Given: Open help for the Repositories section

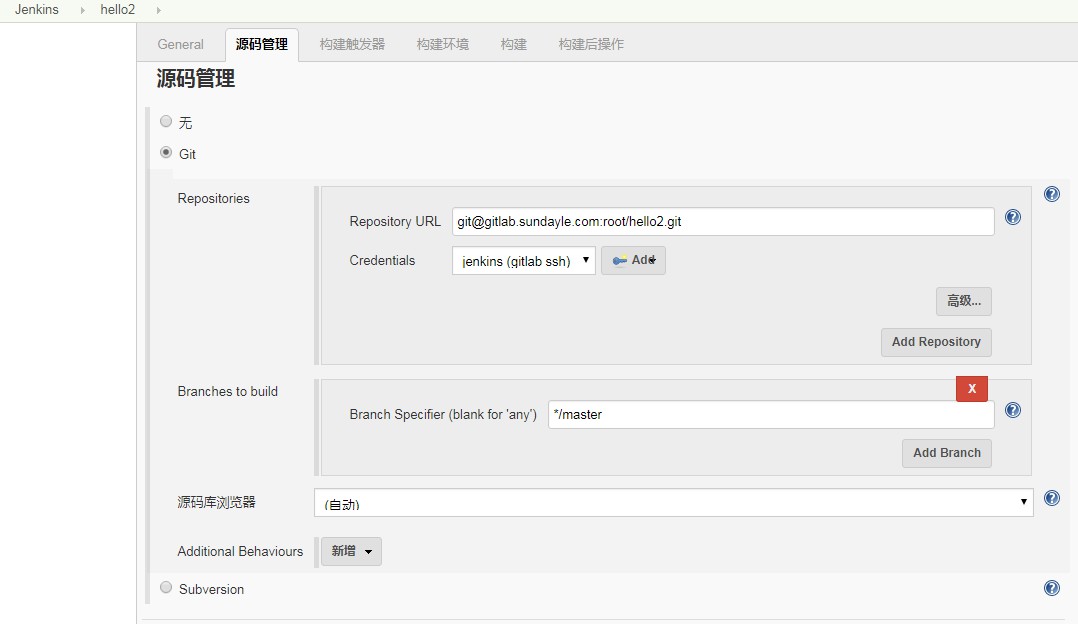Looking at the screenshot, I should click(x=1051, y=195).
